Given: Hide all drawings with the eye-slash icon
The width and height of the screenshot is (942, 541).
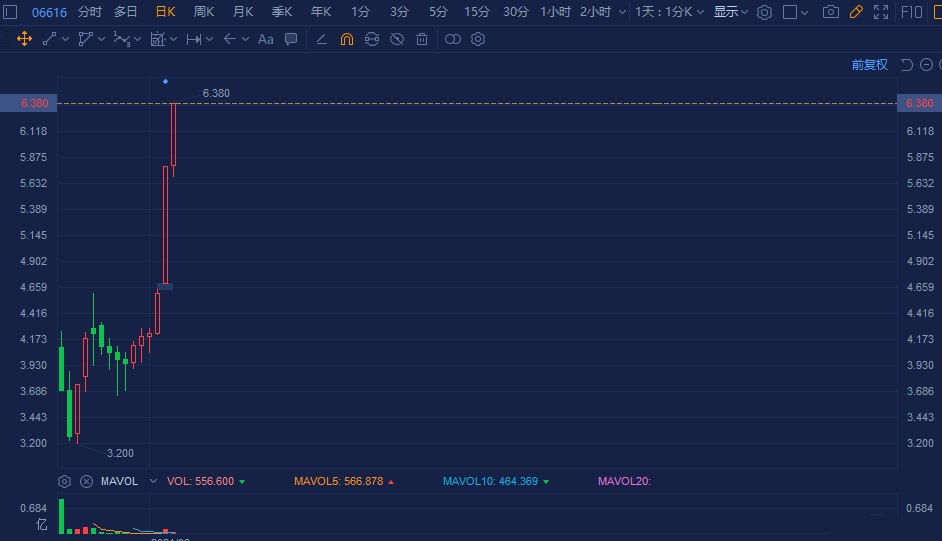Looking at the screenshot, I should 397,39.
